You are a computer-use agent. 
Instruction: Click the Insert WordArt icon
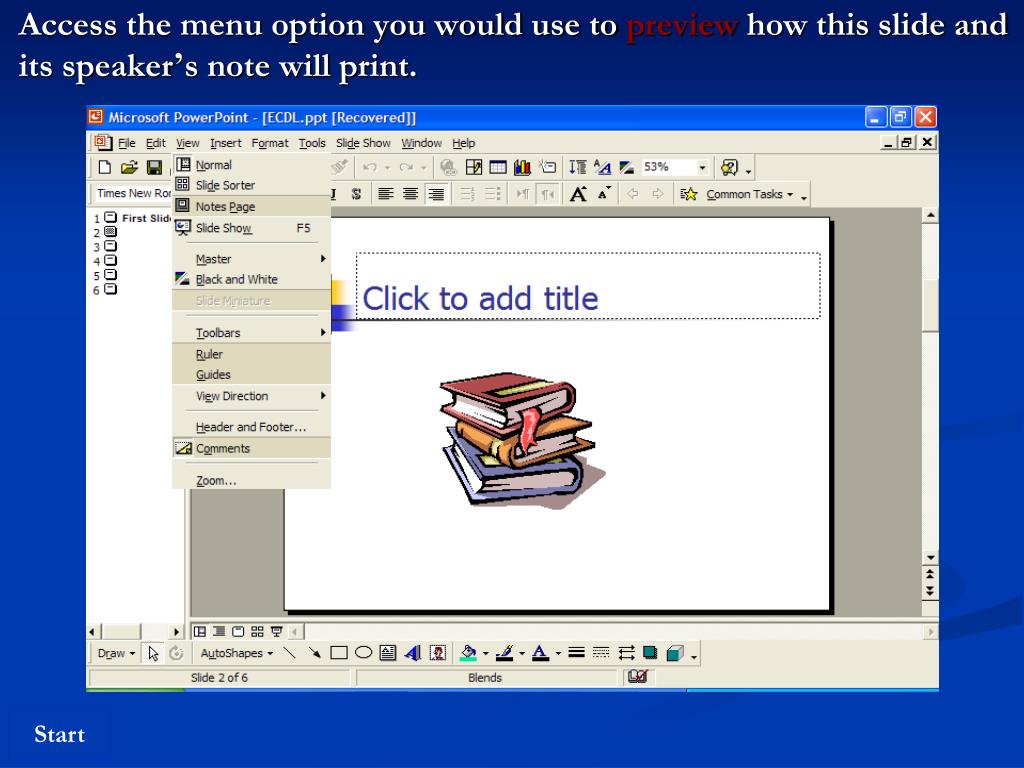[413, 652]
